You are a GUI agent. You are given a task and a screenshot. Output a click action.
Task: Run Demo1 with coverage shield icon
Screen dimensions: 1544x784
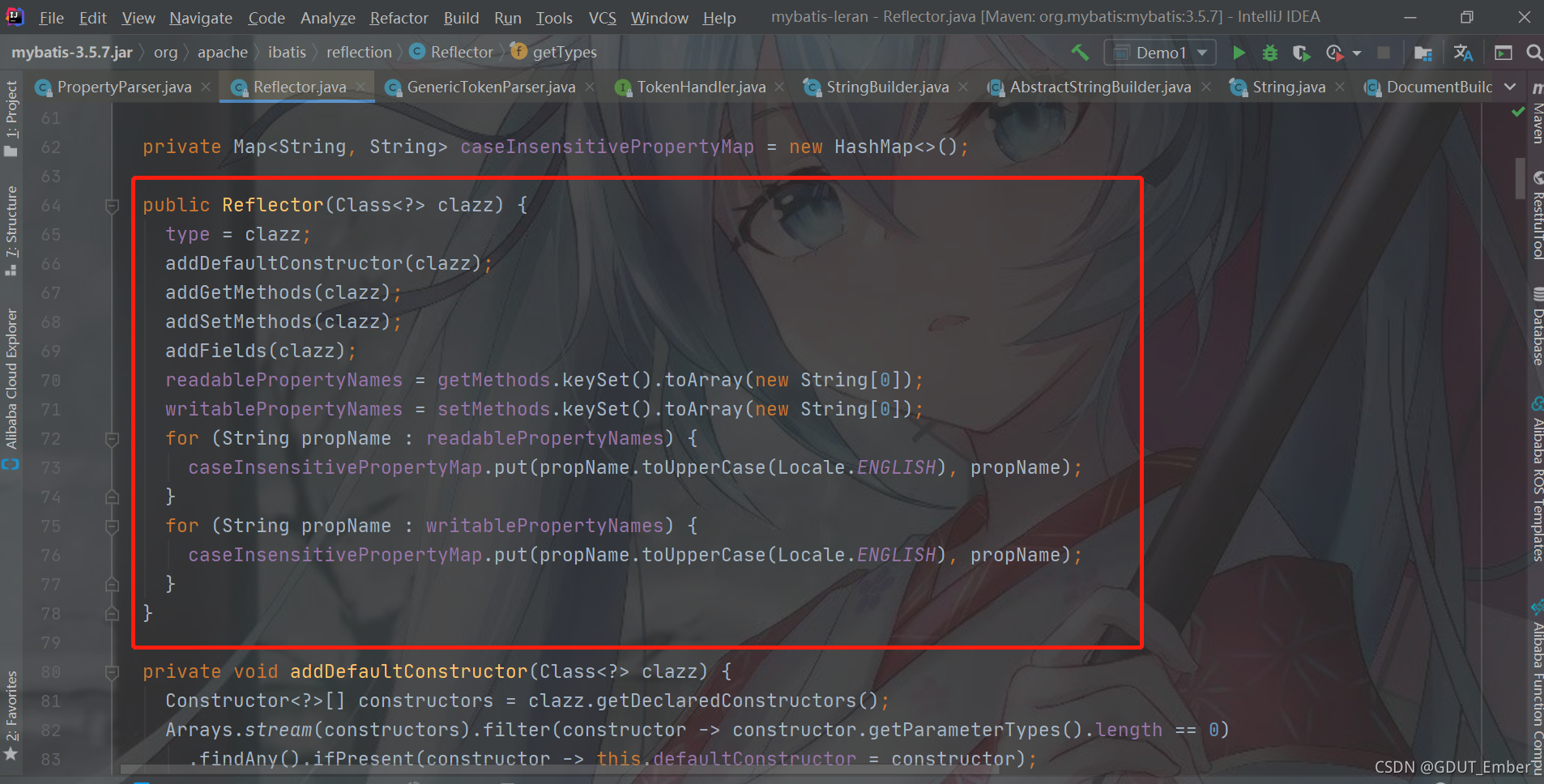click(1301, 53)
